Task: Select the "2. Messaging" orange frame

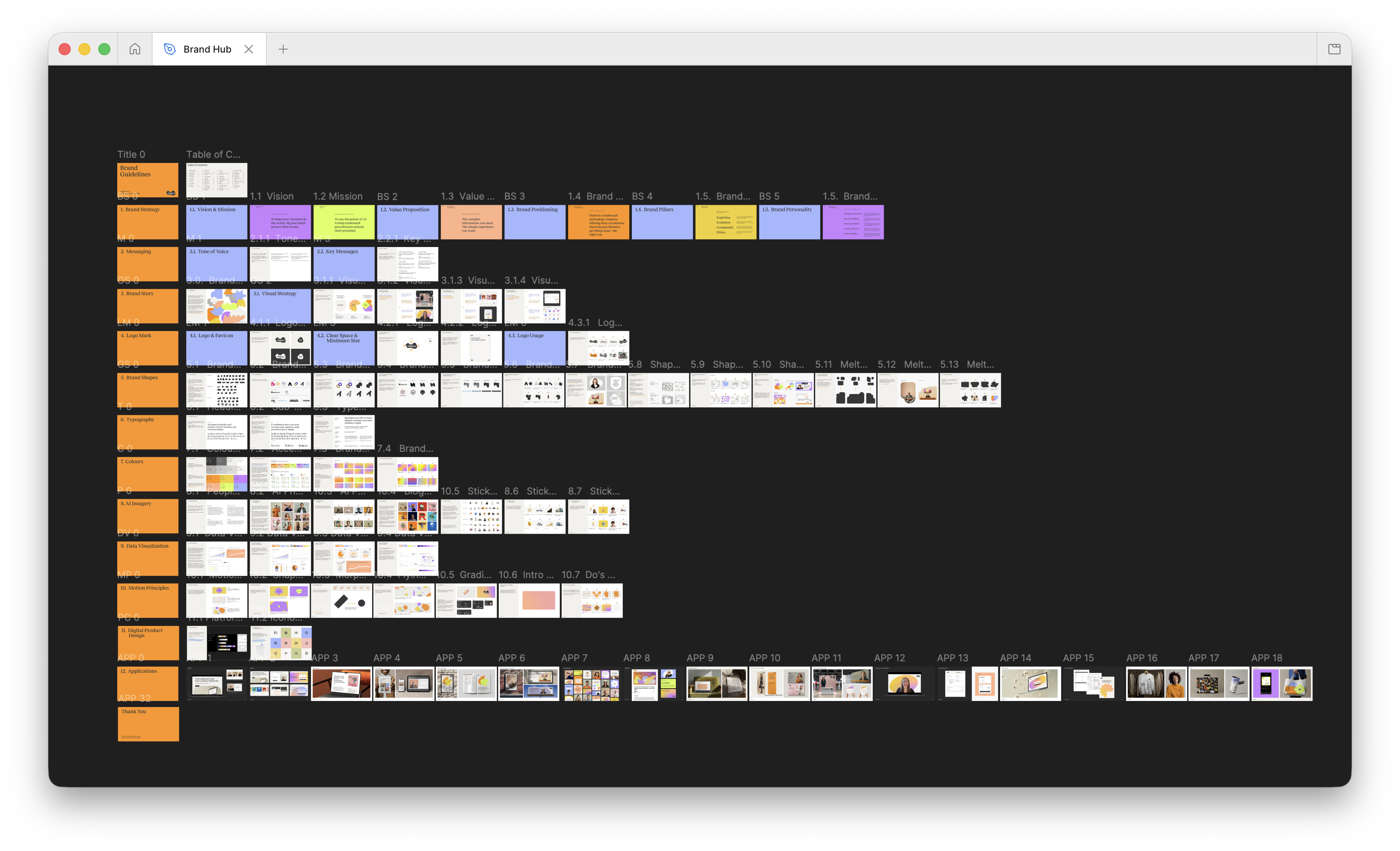Action: coord(148,264)
